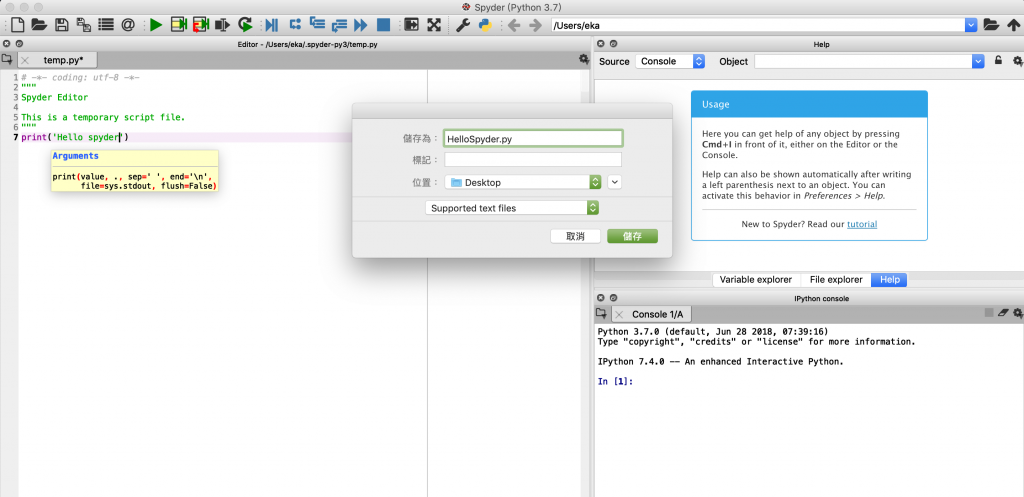Open the Spyder tutorial link
Viewport: 1024px width, 497px height.
[x=862, y=224]
